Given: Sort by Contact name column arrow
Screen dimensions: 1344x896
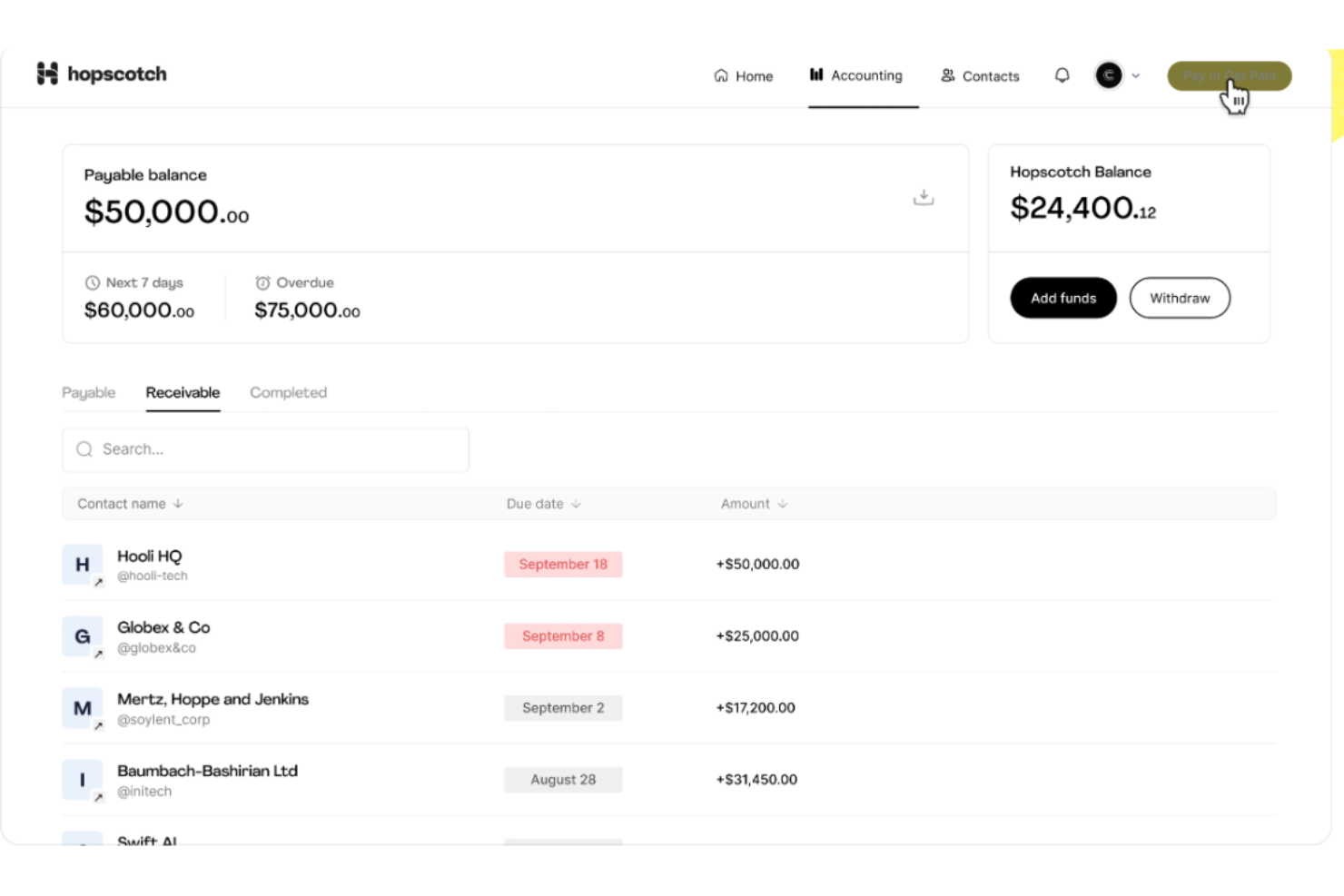Looking at the screenshot, I should pos(178,504).
